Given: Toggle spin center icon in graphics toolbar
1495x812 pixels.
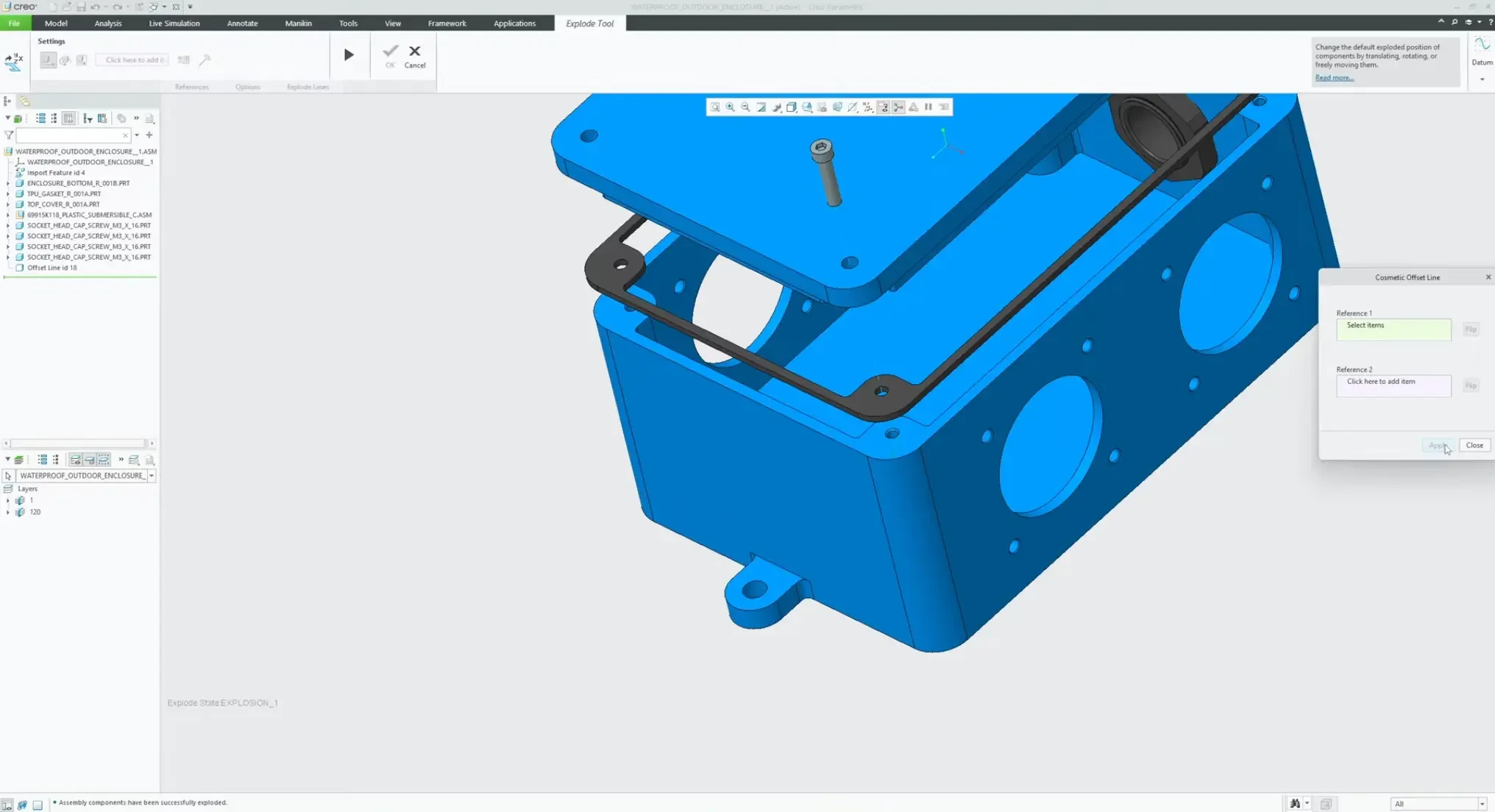Looking at the screenshot, I should click(898, 107).
